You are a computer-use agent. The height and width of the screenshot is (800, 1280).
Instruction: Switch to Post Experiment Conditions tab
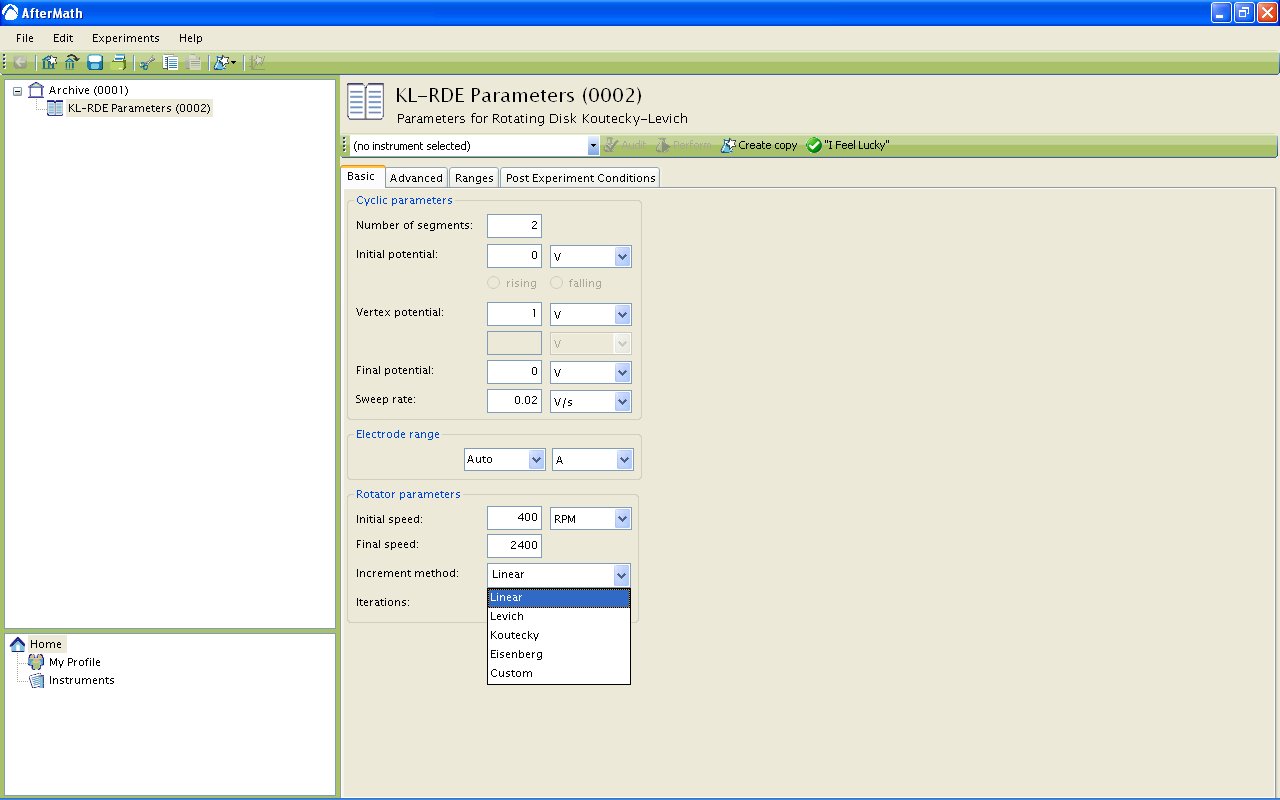click(580, 178)
